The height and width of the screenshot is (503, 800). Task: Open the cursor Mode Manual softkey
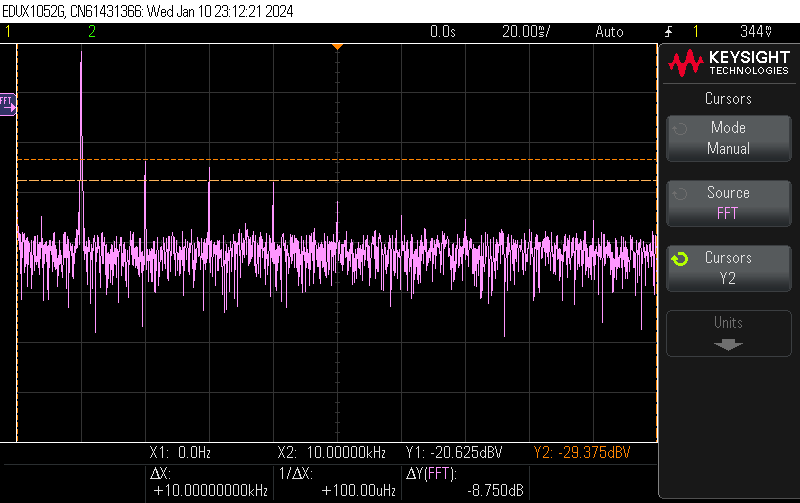click(729, 138)
